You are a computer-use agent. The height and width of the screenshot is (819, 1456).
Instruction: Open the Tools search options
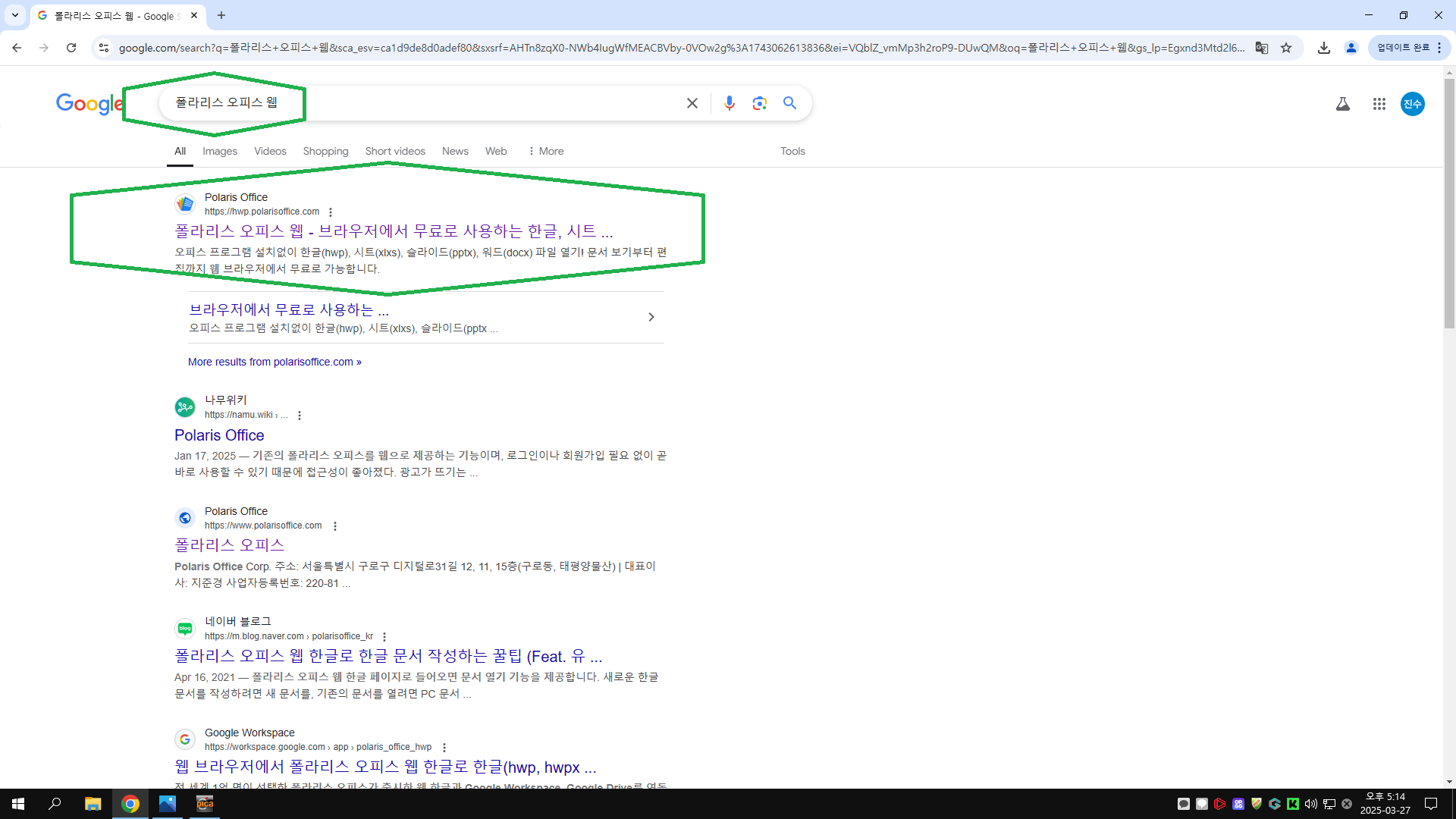[792, 151]
